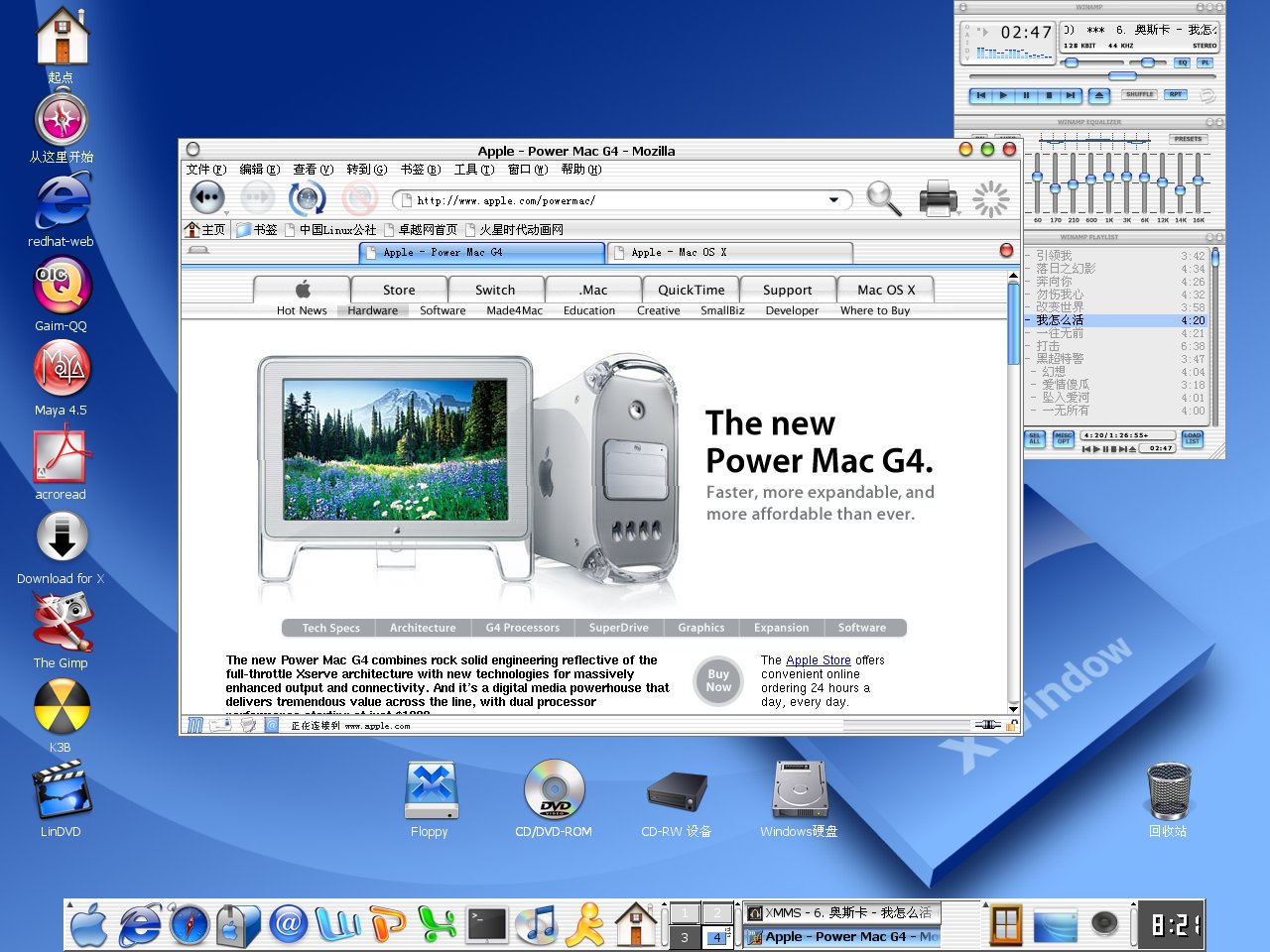Click the Mozilla page vertical scrollbar thumb
The width and height of the screenshot is (1270, 952).
click(x=1013, y=324)
